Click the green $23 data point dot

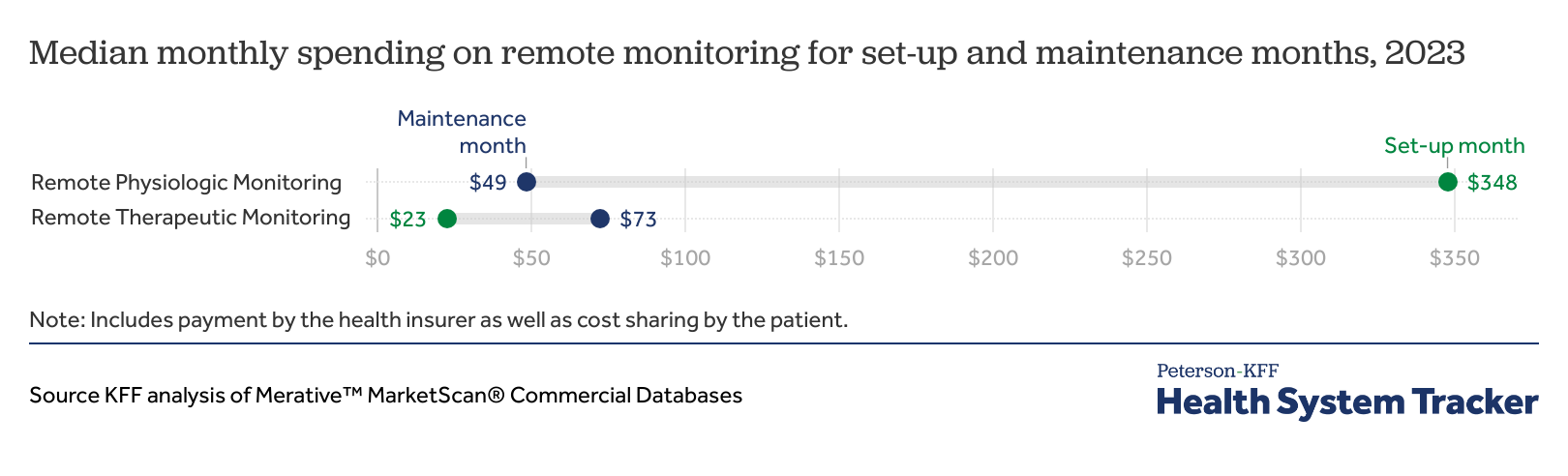(x=447, y=219)
